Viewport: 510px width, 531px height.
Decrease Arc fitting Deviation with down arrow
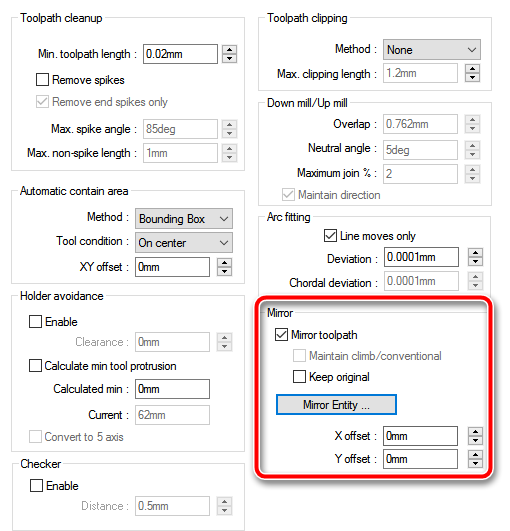coord(475,261)
